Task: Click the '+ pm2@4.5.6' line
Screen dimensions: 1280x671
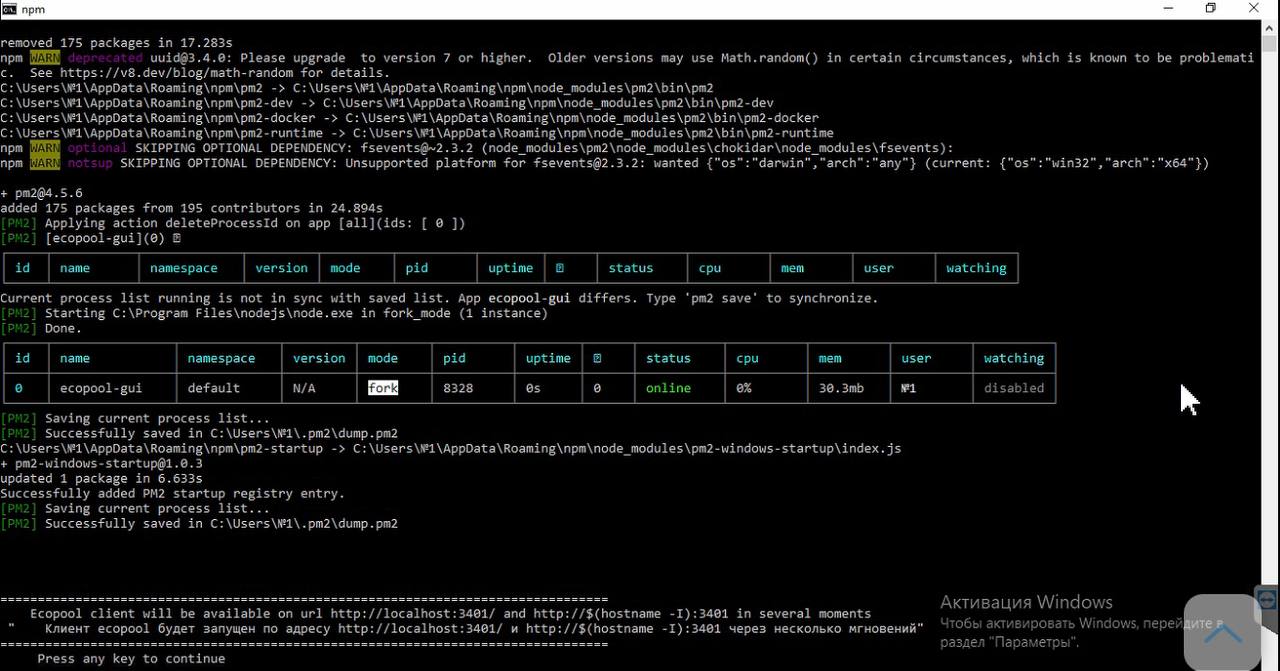Action: (x=41, y=193)
